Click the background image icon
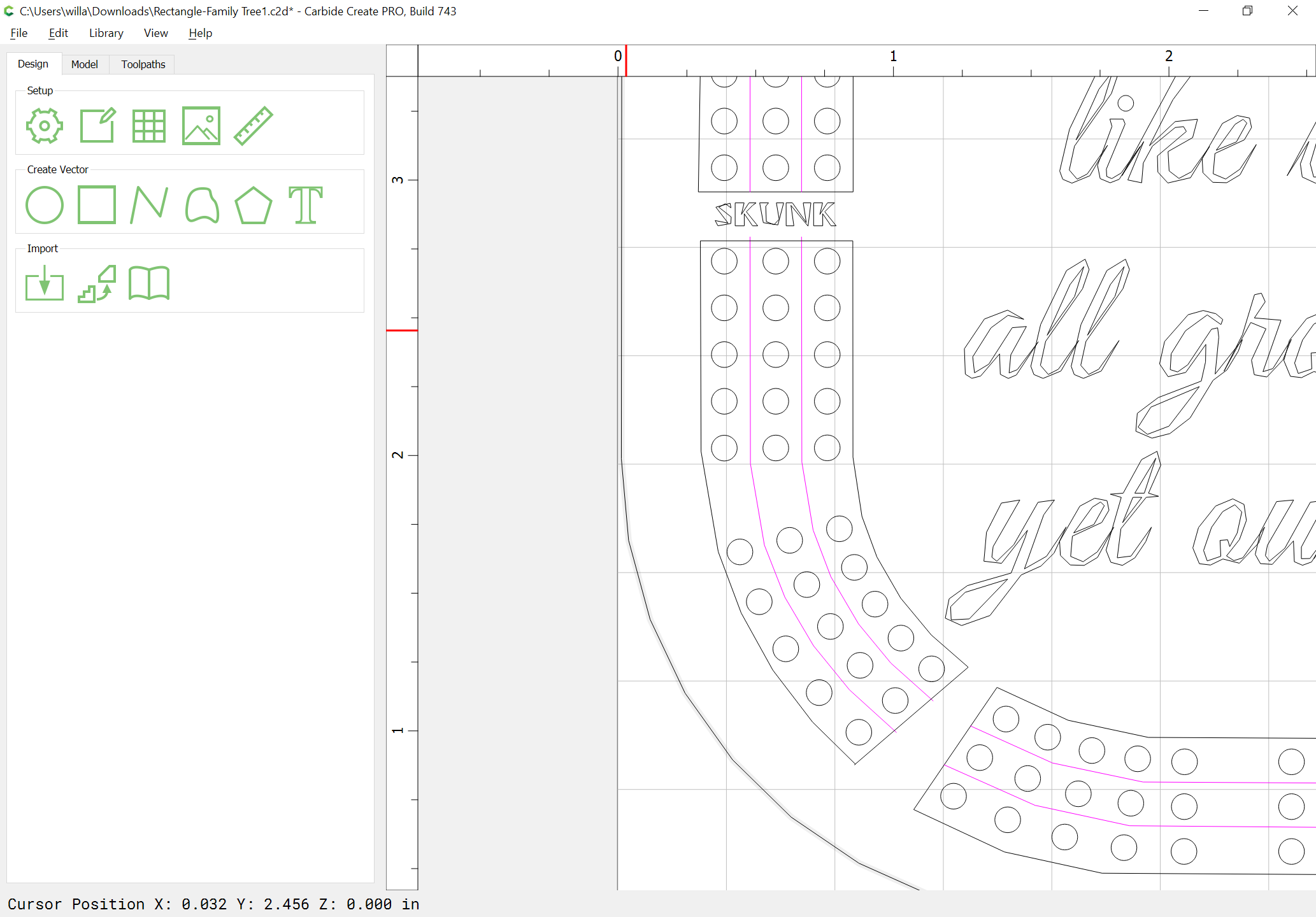1316x917 pixels. pyautogui.click(x=201, y=125)
